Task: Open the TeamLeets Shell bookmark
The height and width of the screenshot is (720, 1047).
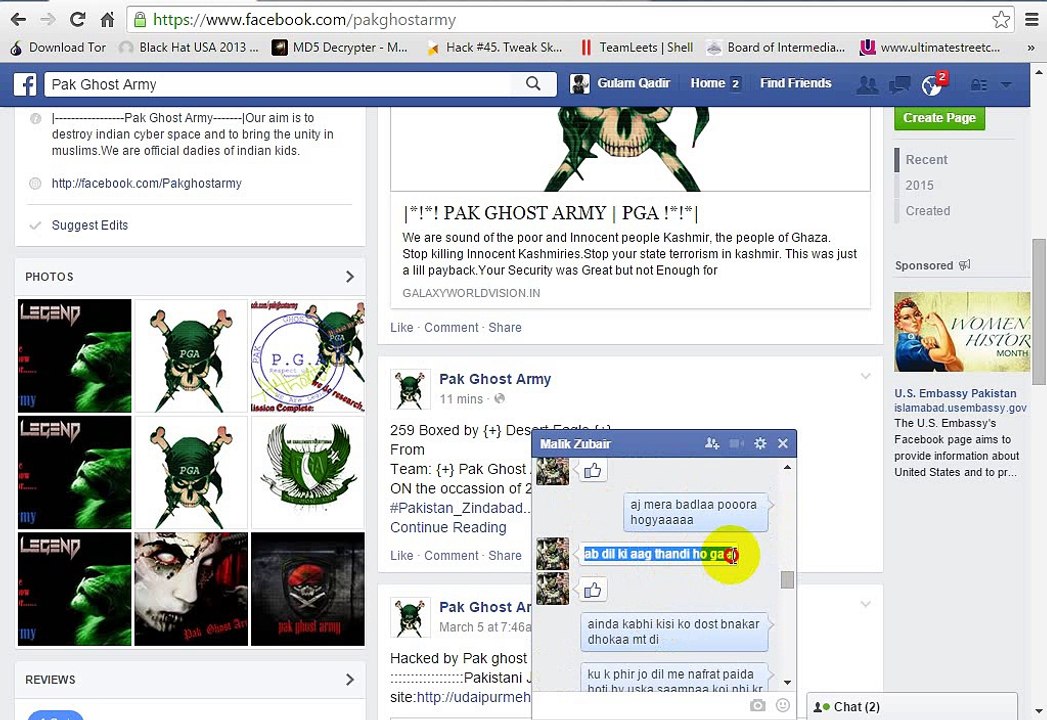Action: pyautogui.click(x=636, y=47)
